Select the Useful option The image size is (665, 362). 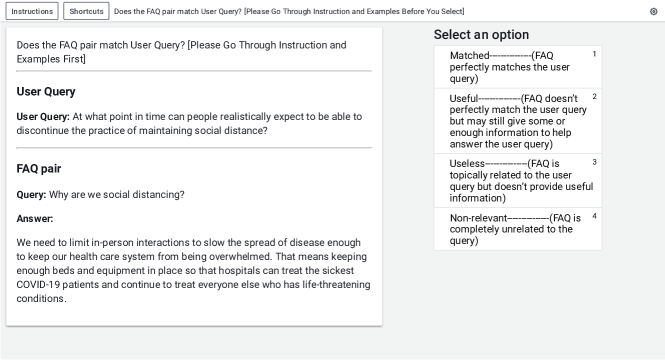click(517, 121)
